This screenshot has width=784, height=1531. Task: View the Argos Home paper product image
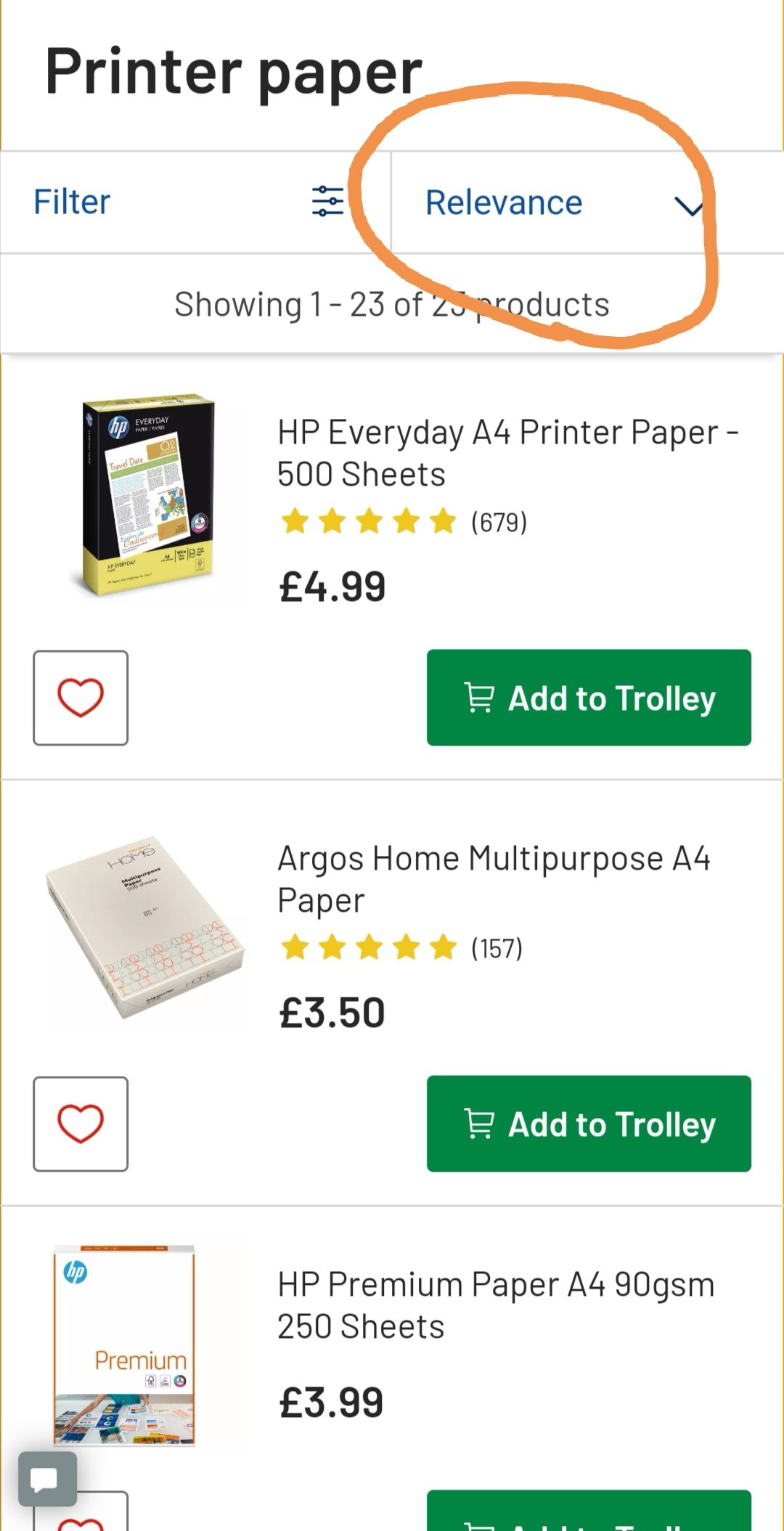tap(145, 928)
